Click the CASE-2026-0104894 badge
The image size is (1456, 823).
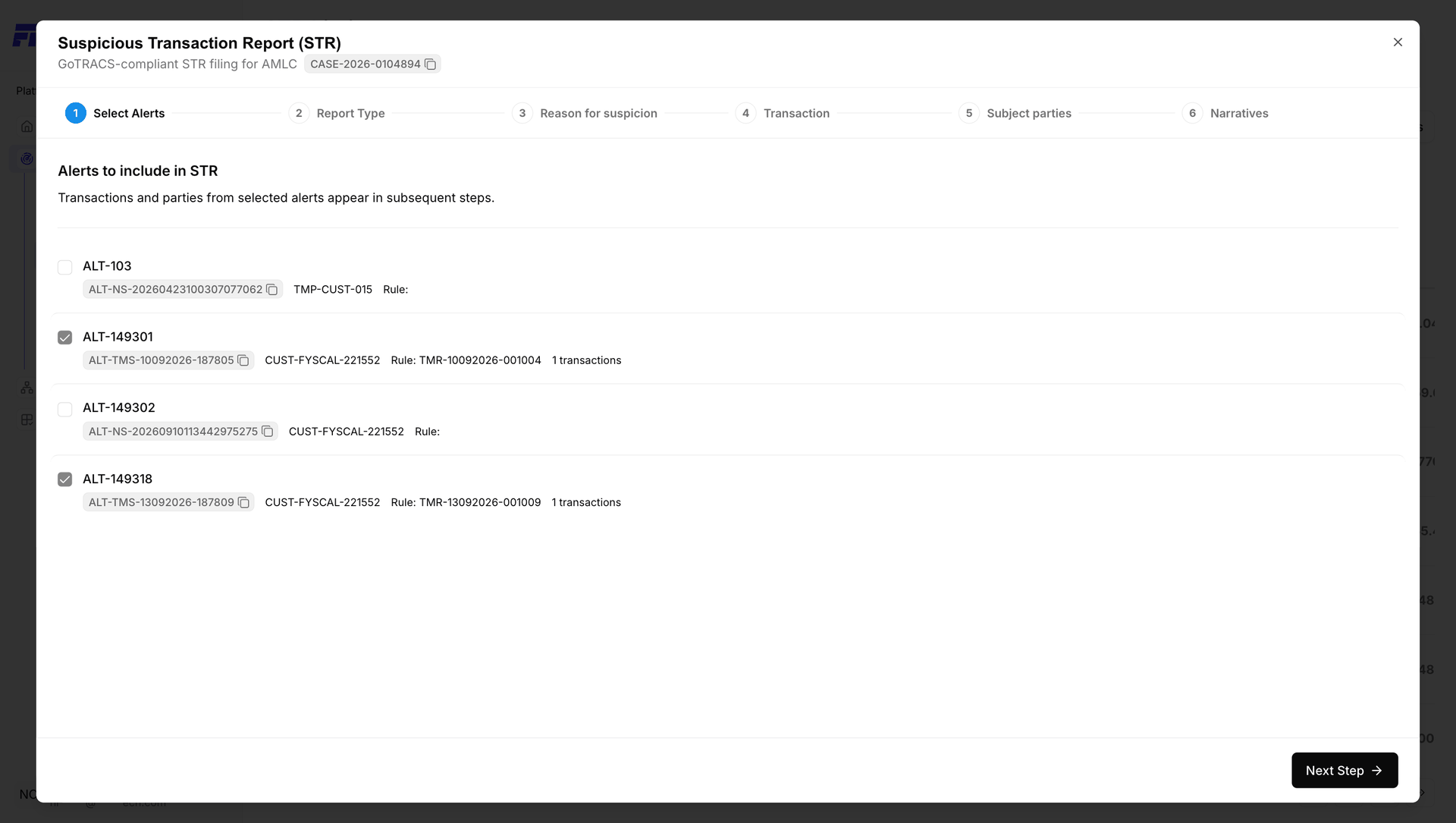372,64
